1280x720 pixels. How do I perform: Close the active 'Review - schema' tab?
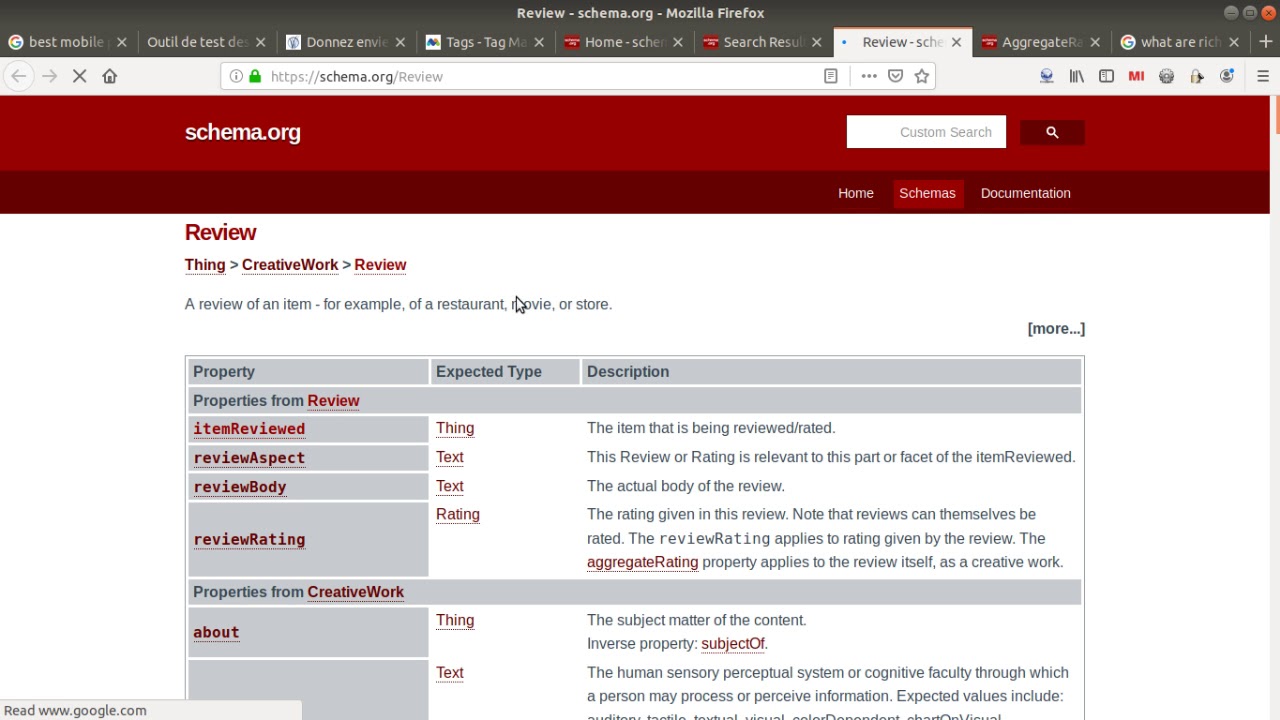tap(956, 42)
